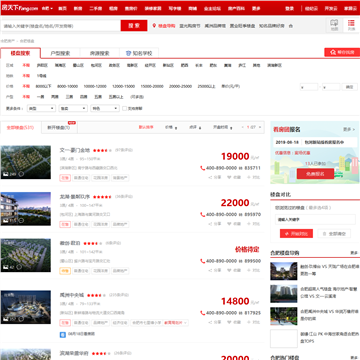Sort listings by price
360x360 pixels.
171,127
